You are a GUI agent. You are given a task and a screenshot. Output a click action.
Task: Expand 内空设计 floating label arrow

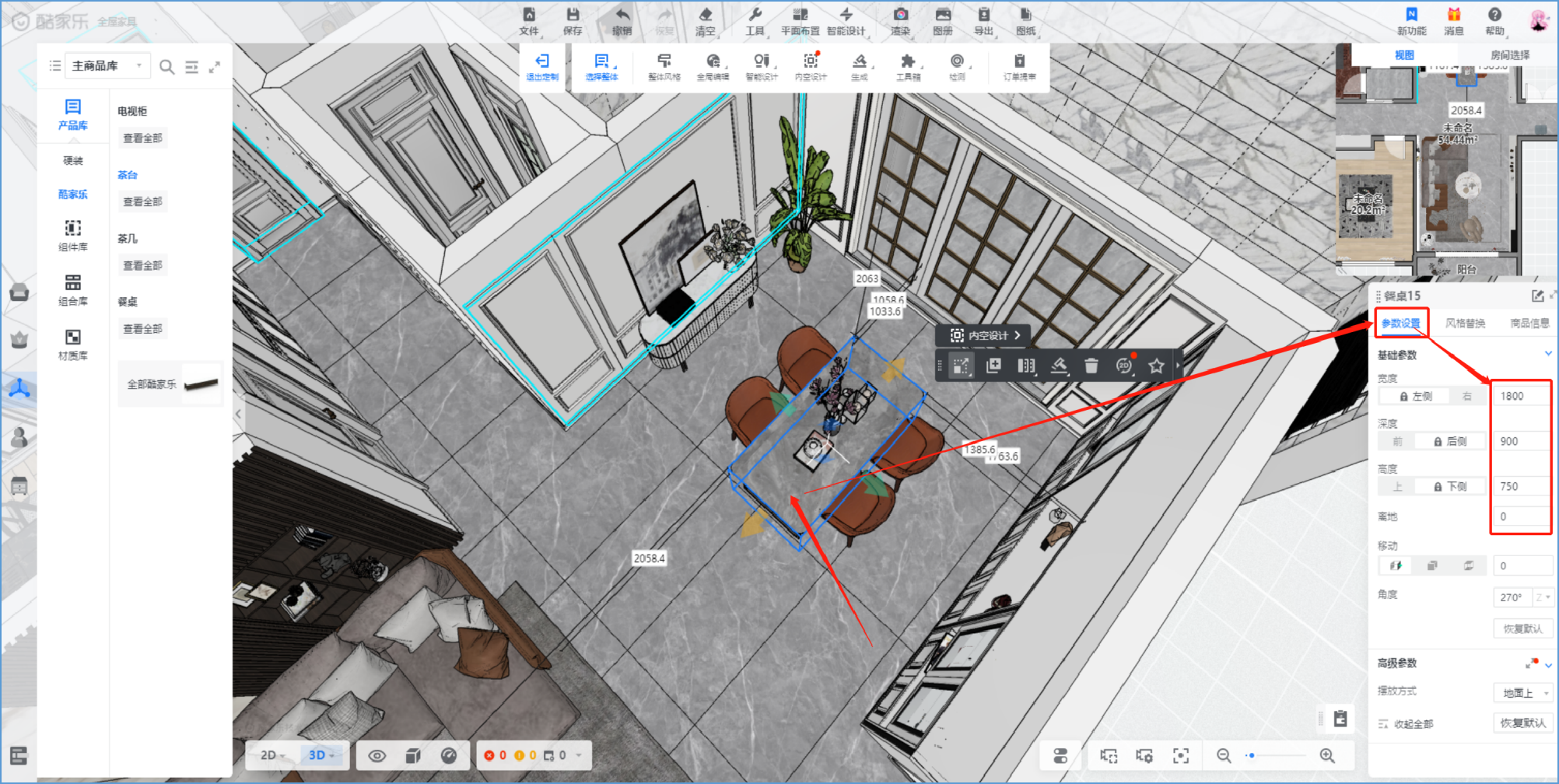coord(1017,335)
